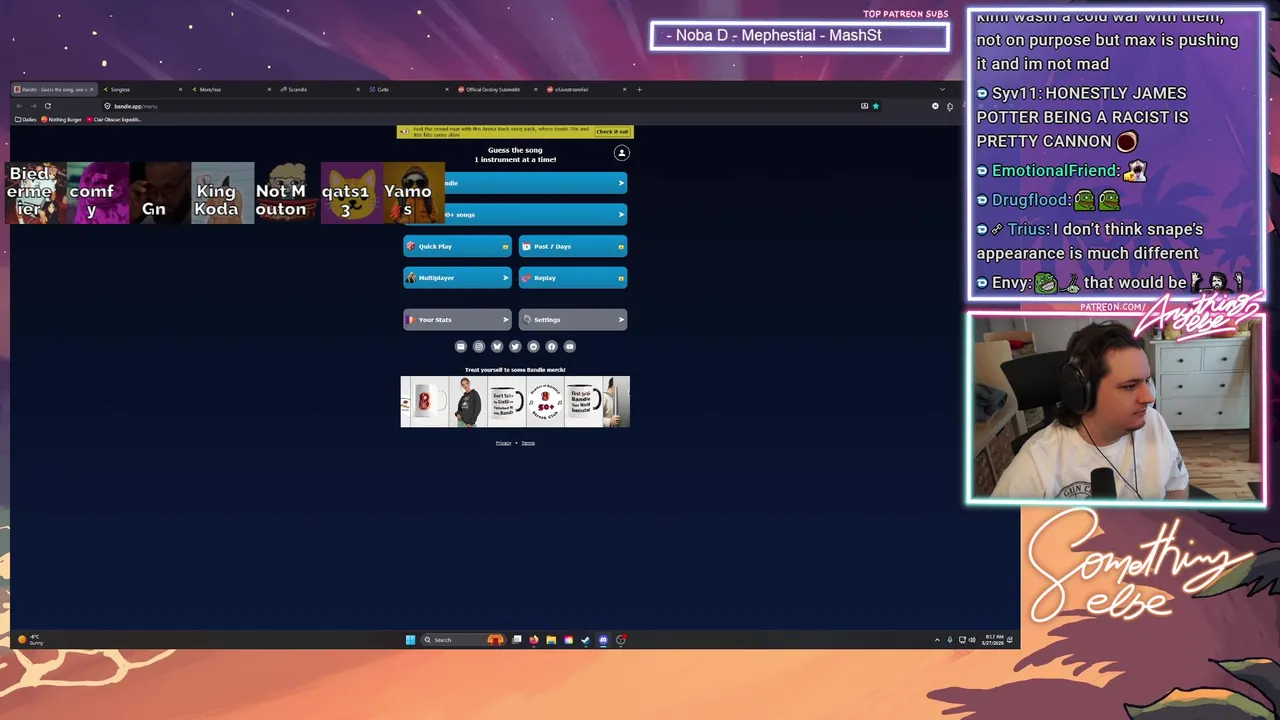Open the Instagram social icon
This screenshot has height=720, width=1280.
click(x=479, y=347)
